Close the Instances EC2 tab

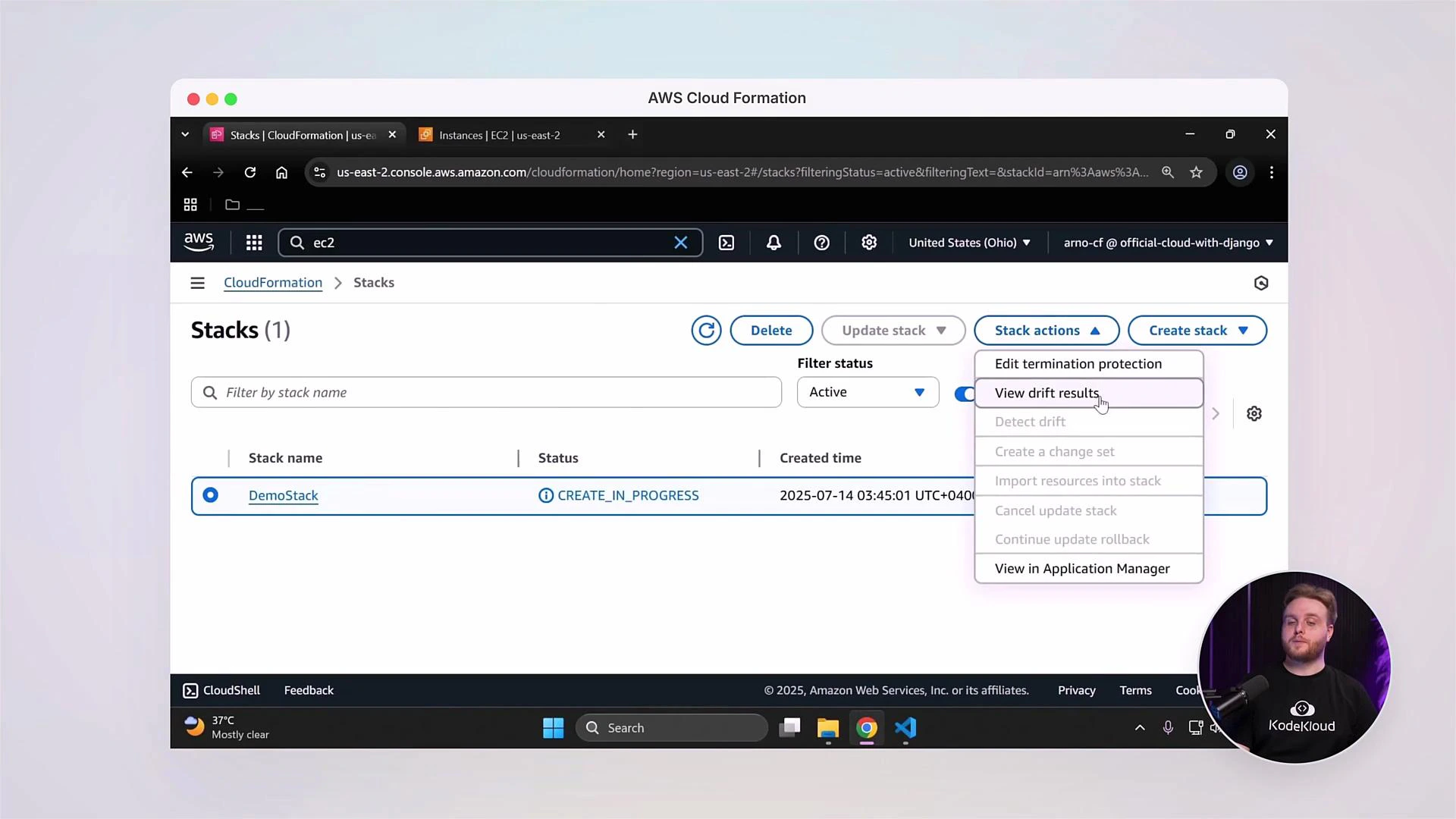601,135
